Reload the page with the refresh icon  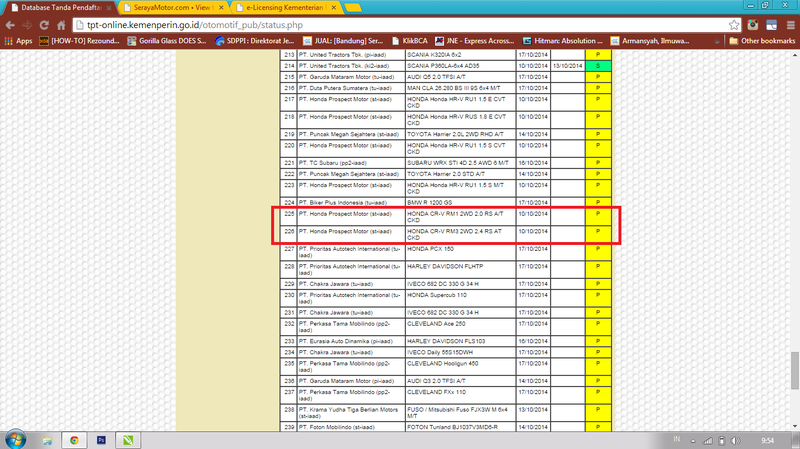click(x=44, y=25)
